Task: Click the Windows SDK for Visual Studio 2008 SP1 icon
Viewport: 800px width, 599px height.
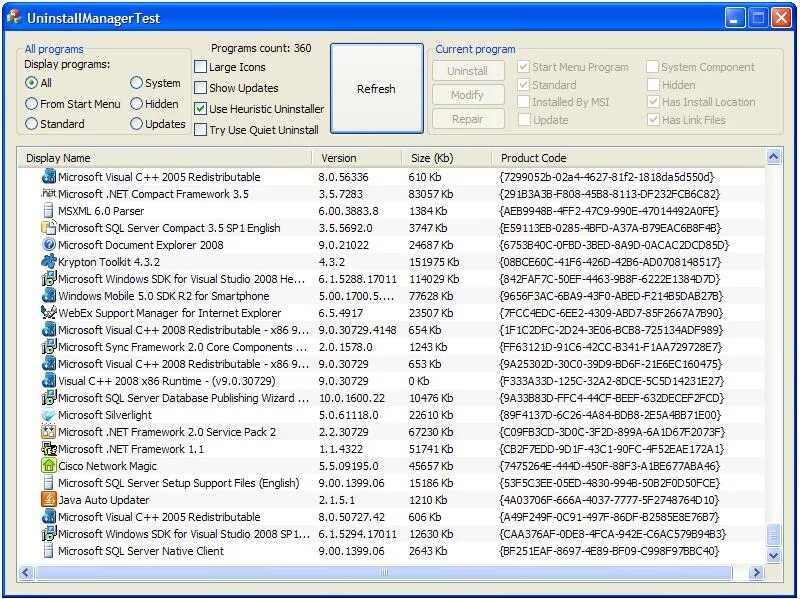Action: click(x=48, y=534)
